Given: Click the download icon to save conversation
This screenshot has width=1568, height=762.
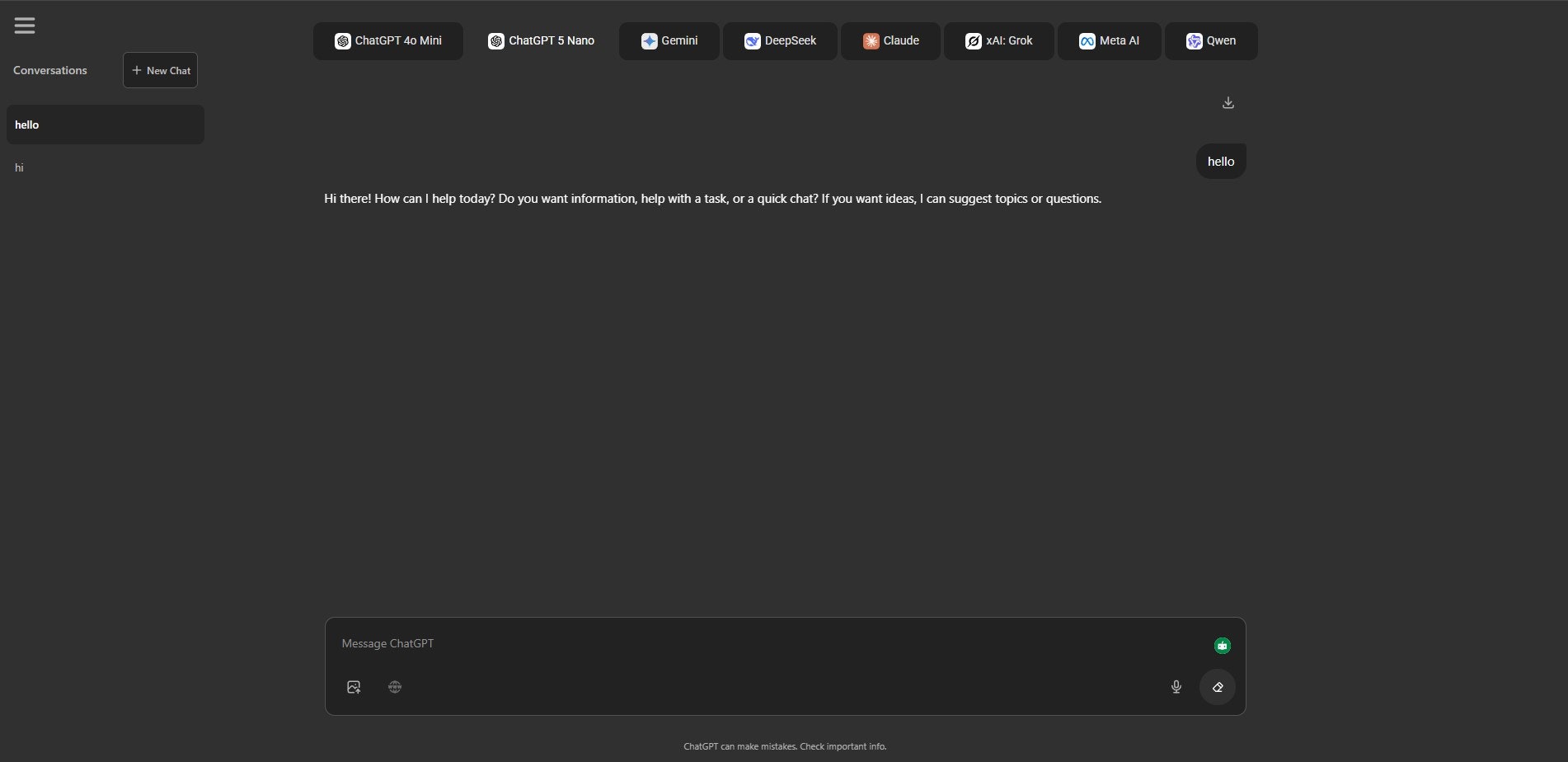Looking at the screenshot, I should [1228, 102].
